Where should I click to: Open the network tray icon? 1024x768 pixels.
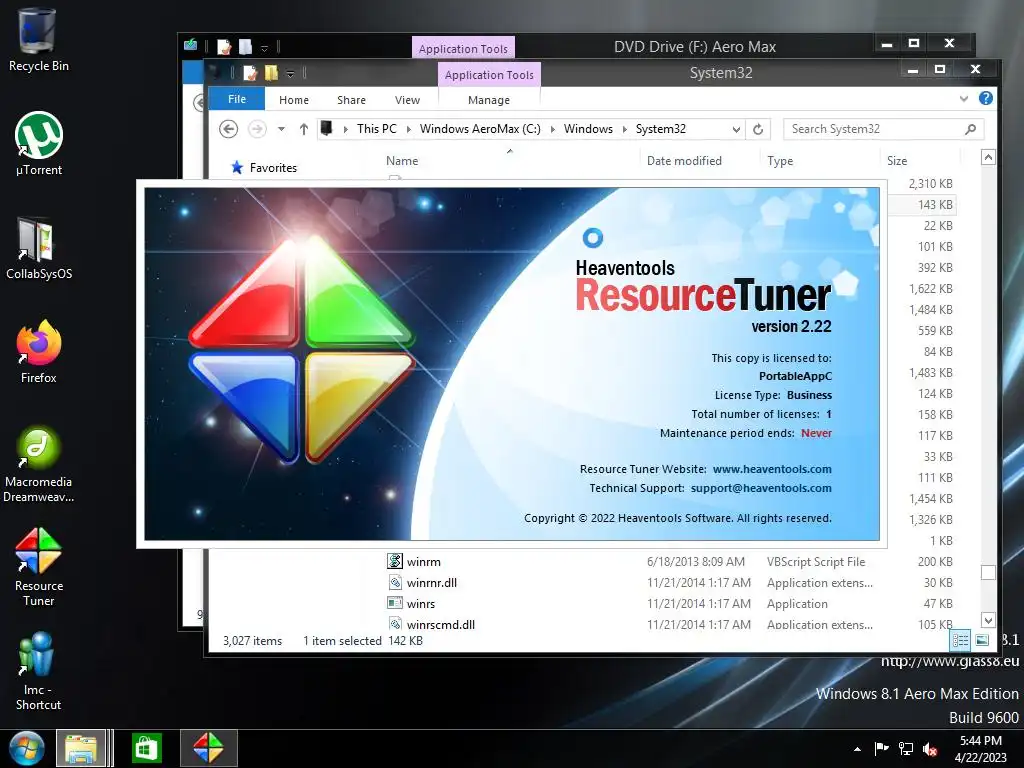click(x=906, y=749)
